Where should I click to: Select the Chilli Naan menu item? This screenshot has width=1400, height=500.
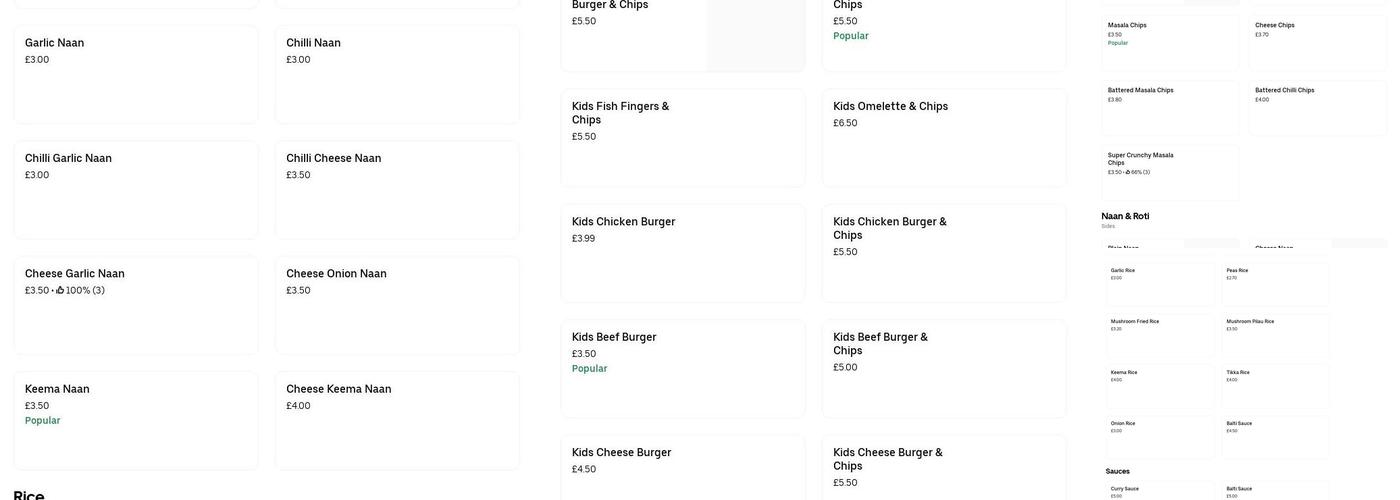[397, 75]
